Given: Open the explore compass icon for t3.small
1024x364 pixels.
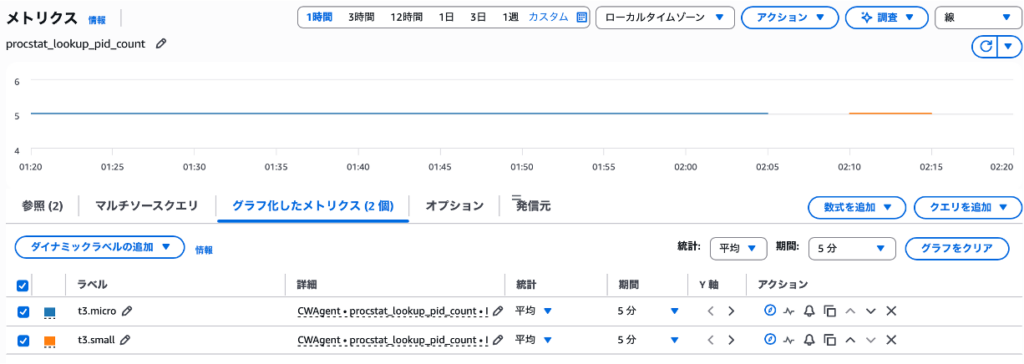Looking at the screenshot, I should coord(770,340).
